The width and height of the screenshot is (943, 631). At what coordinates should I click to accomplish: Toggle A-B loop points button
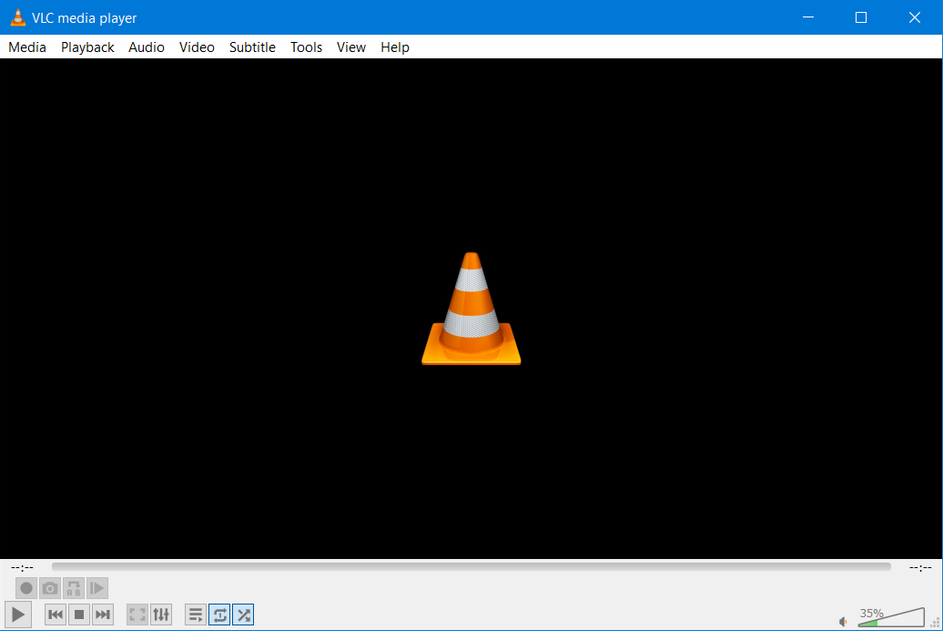pyautogui.click(x=74, y=588)
